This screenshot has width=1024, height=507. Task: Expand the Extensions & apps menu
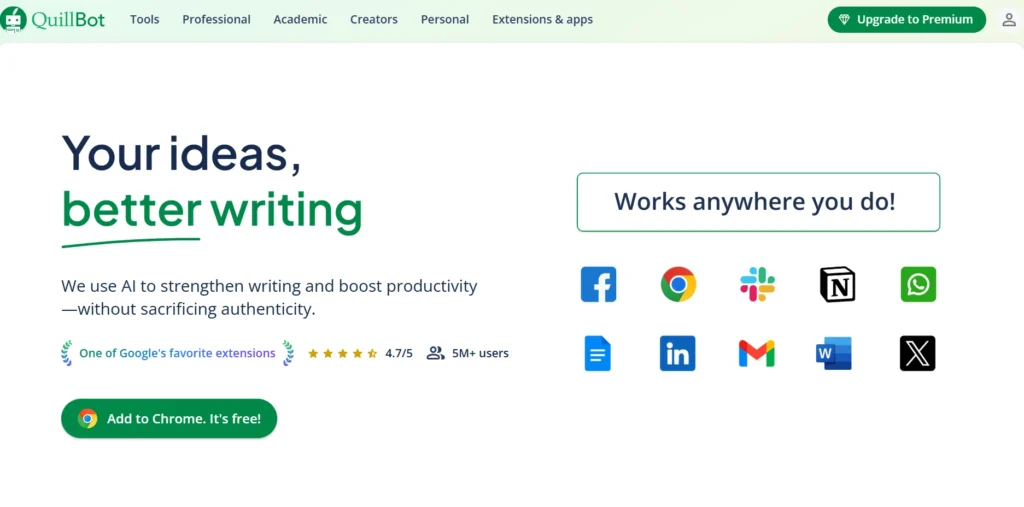coord(542,19)
